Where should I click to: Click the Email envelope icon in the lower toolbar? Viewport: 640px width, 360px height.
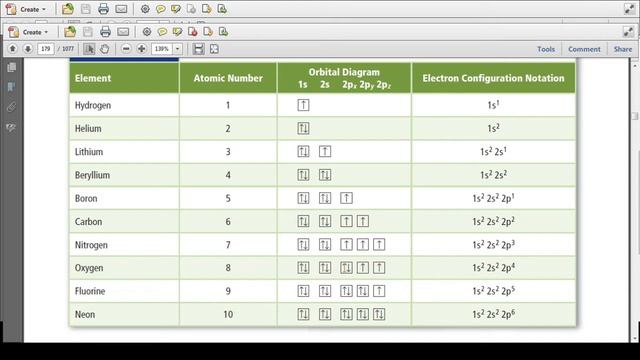click(x=123, y=31)
